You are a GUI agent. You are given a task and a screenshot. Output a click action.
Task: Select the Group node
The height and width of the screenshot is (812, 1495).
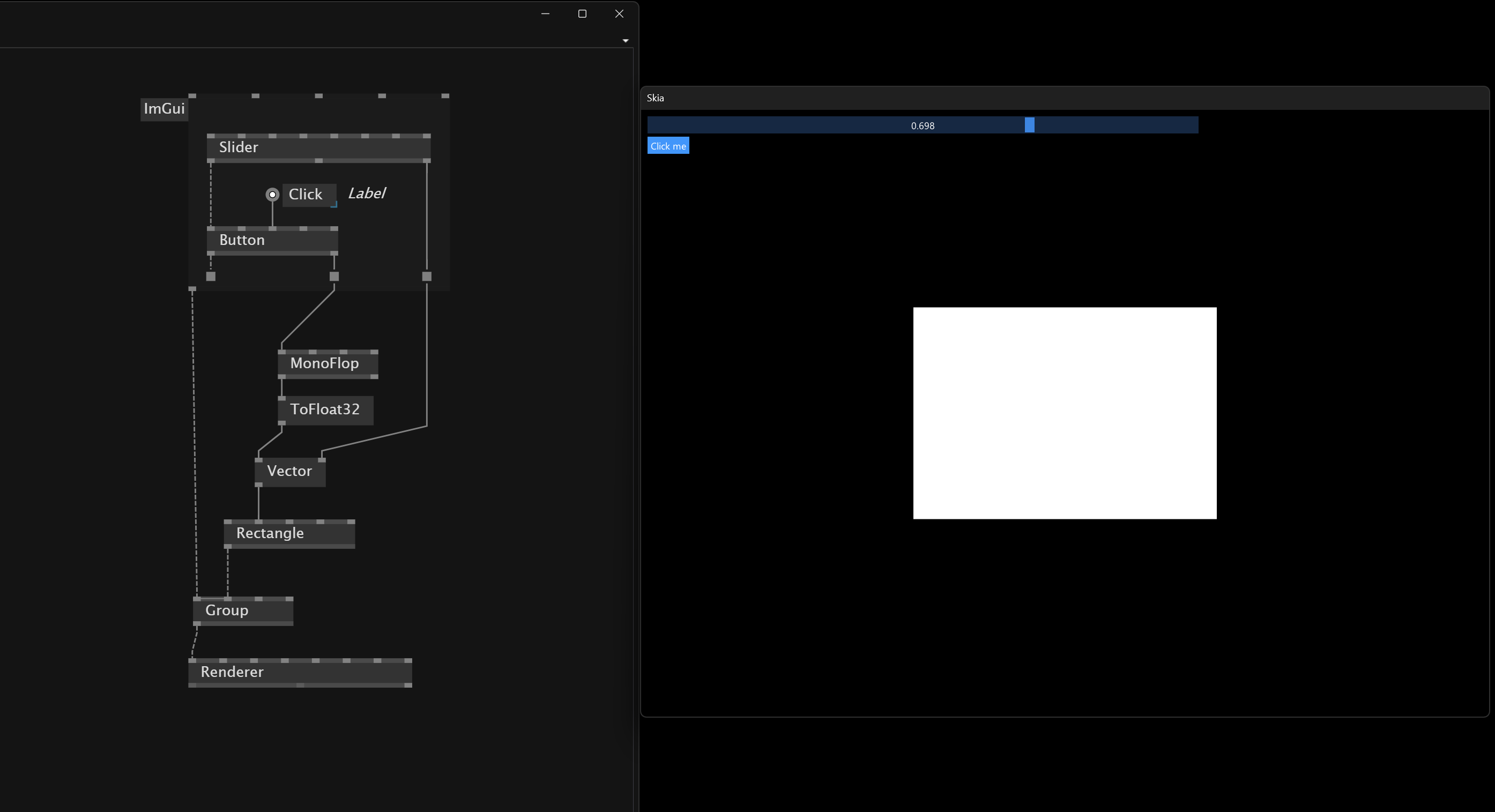[243, 610]
